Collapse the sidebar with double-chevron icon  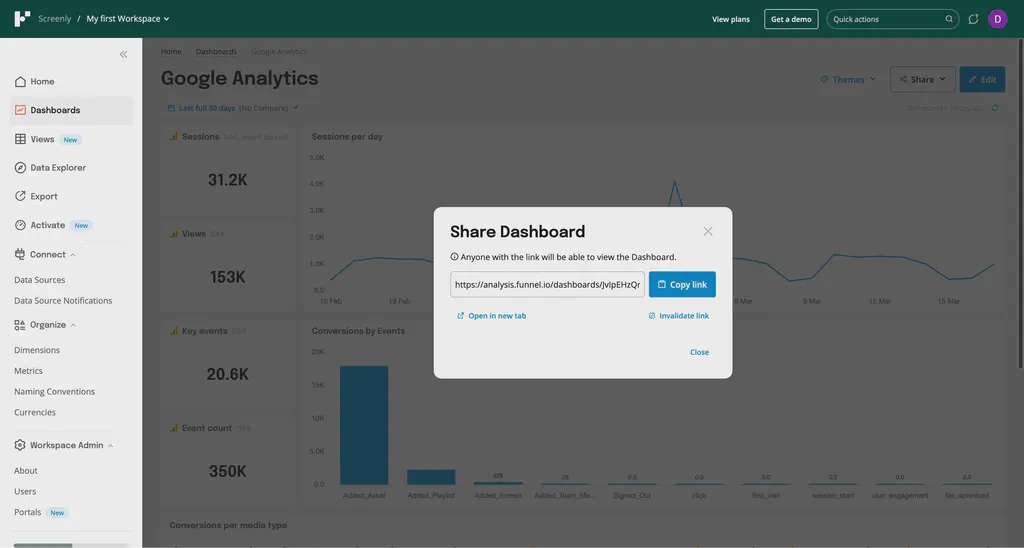123,54
